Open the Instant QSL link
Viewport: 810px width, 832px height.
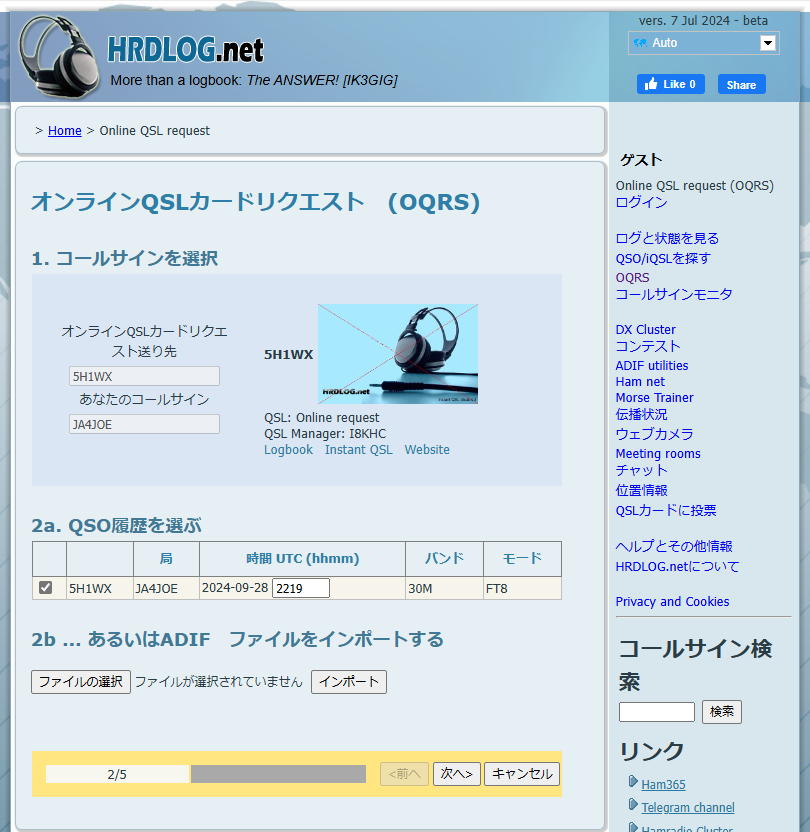point(359,449)
